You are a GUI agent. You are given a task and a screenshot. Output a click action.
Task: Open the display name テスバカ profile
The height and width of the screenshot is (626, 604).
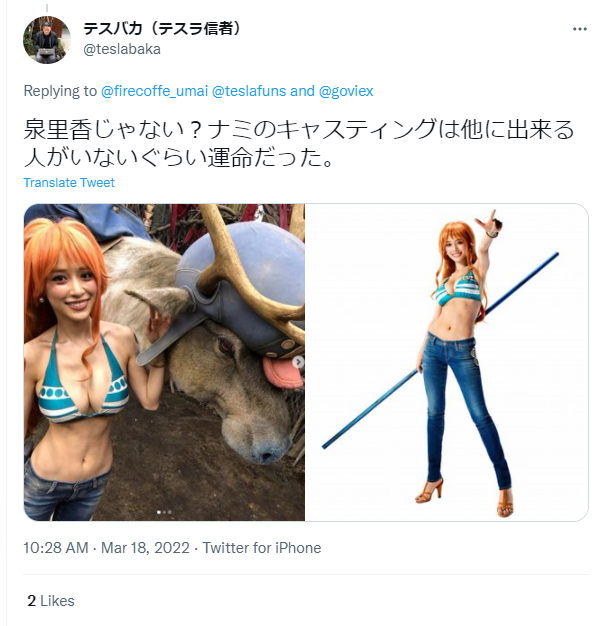point(162,29)
